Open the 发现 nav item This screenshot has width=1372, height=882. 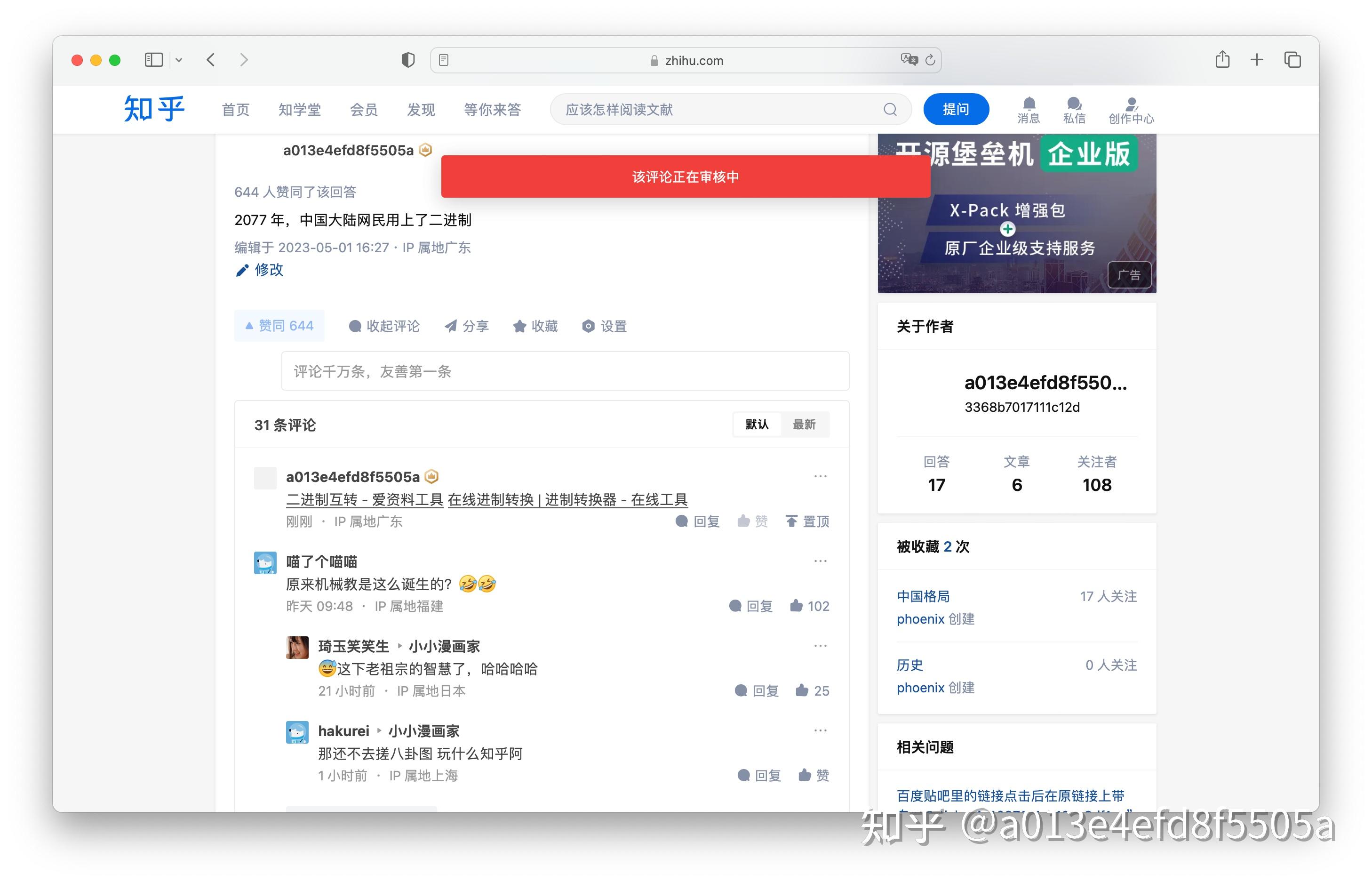pos(421,109)
